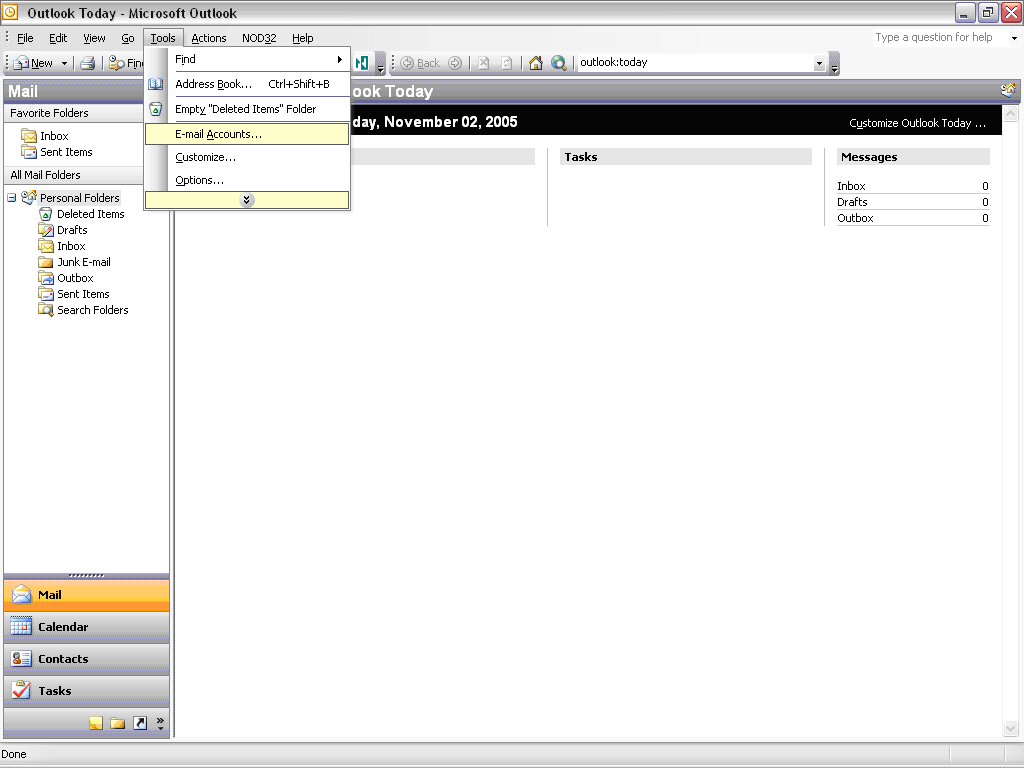Viewport: 1024px width, 768px height.
Task: Click the Outbox link under Messages
Action: (x=855, y=218)
